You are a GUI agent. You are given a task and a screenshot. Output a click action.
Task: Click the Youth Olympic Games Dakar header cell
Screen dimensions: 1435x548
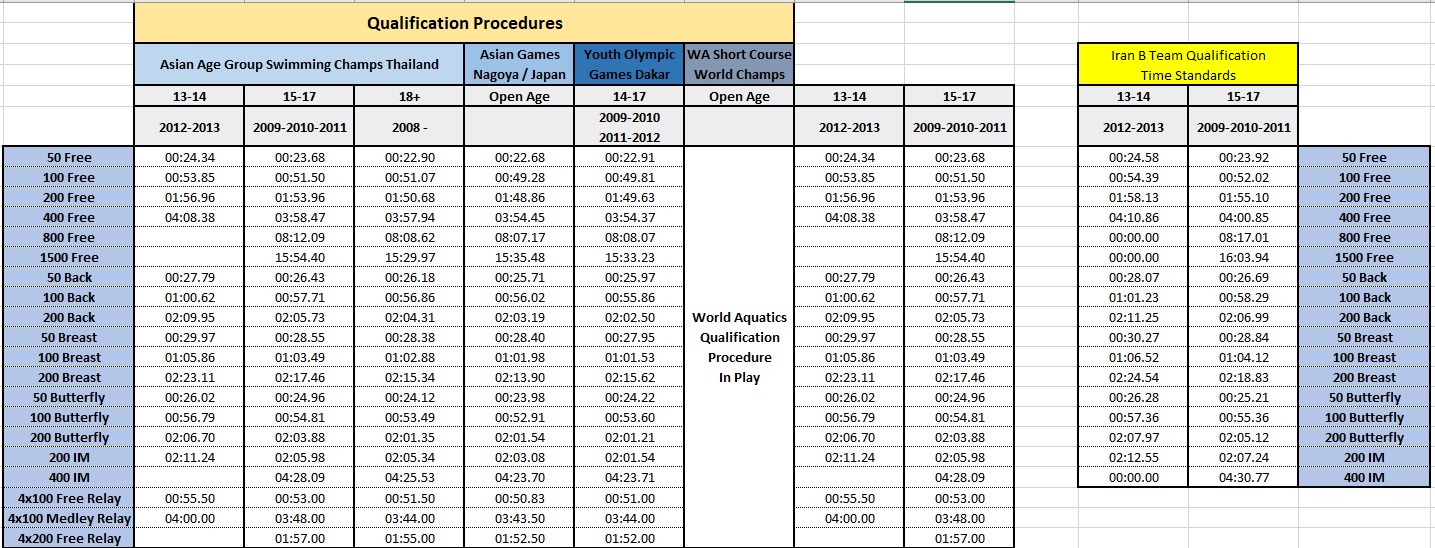630,64
